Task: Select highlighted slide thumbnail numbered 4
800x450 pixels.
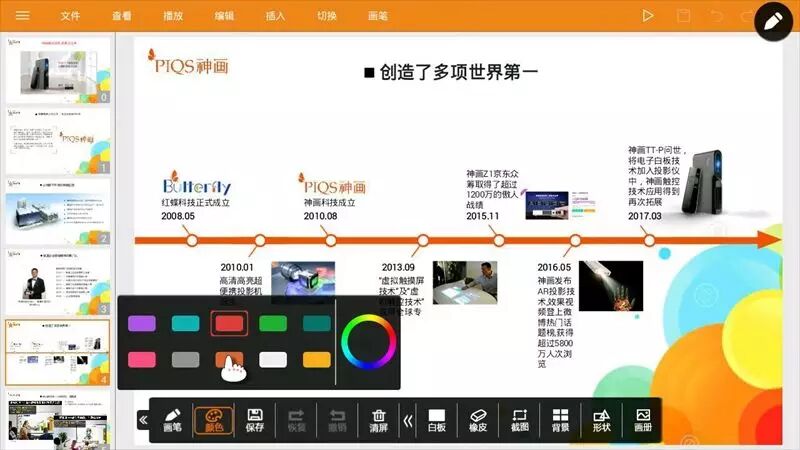Action: click(58, 353)
